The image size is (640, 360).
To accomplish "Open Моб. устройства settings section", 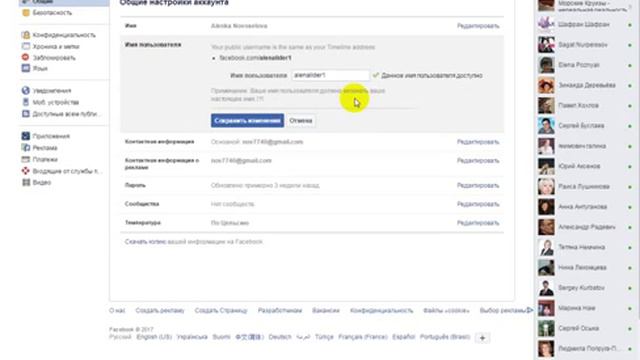I will click(56, 102).
